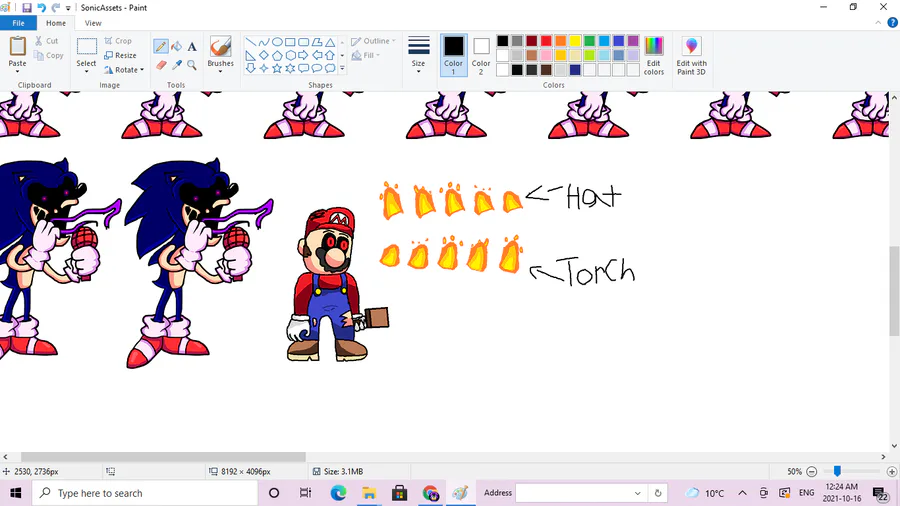Click the Undo icon in title bar
900x506 pixels.
click(x=41, y=7)
